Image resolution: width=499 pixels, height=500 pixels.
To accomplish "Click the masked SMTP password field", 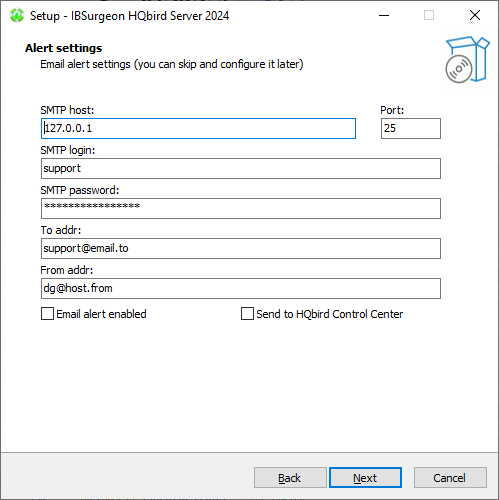I will click(241, 208).
